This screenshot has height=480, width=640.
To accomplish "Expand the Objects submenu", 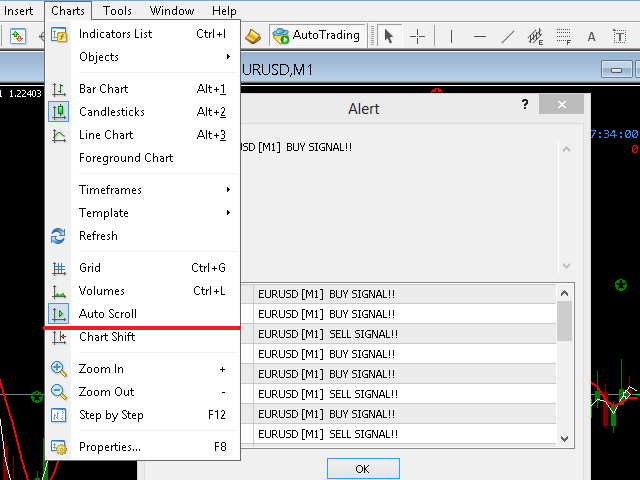I will pyautogui.click(x=142, y=57).
